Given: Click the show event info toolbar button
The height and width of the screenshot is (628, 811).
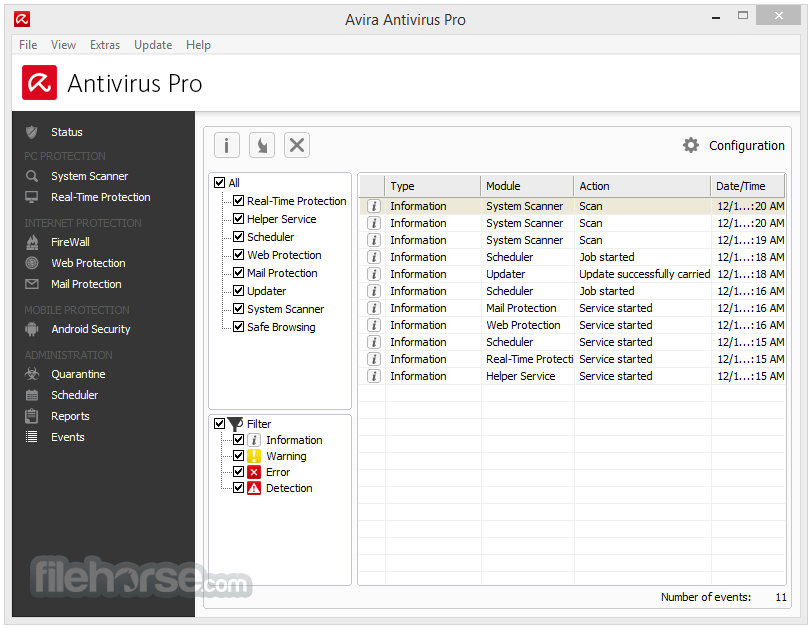Looking at the screenshot, I should (x=227, y=145).
